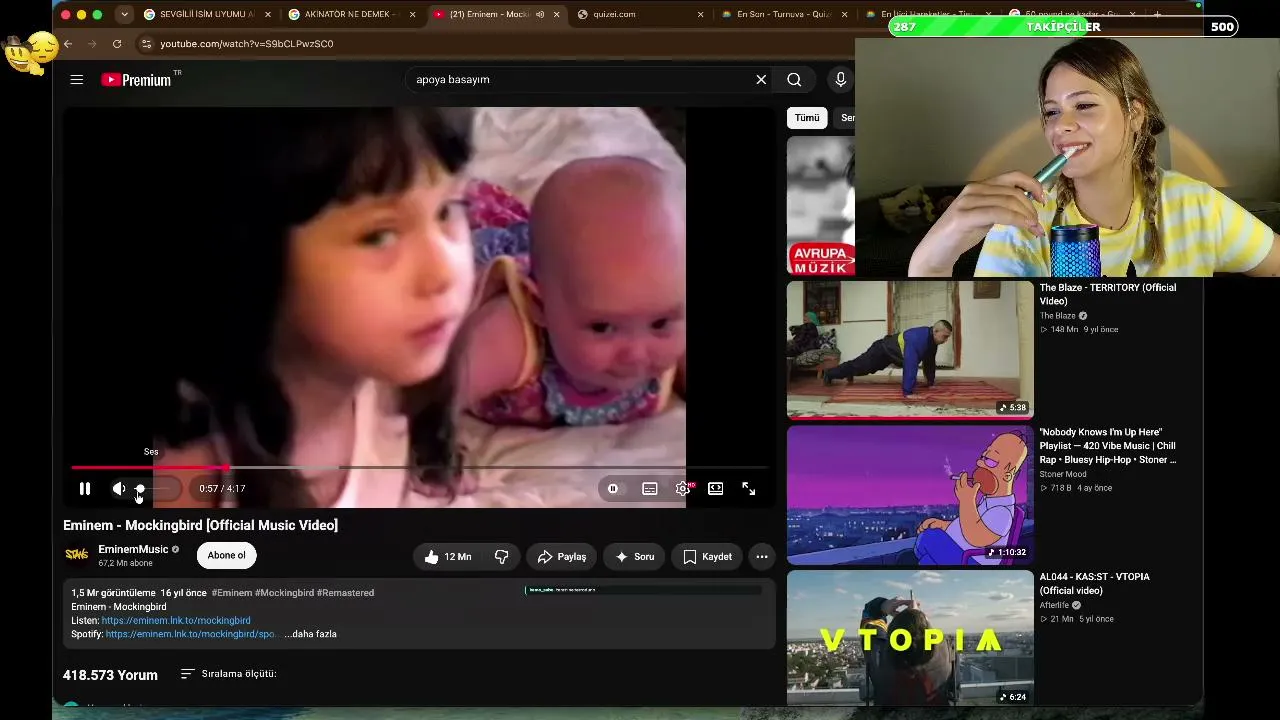Clear the search box text
Viewport: 1280px width, 720px height.
761,80
